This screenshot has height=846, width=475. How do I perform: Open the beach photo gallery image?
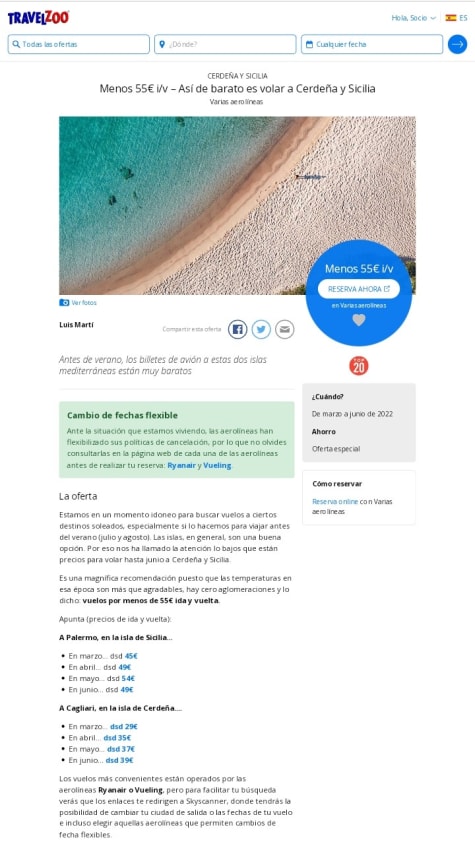point(238,206)
